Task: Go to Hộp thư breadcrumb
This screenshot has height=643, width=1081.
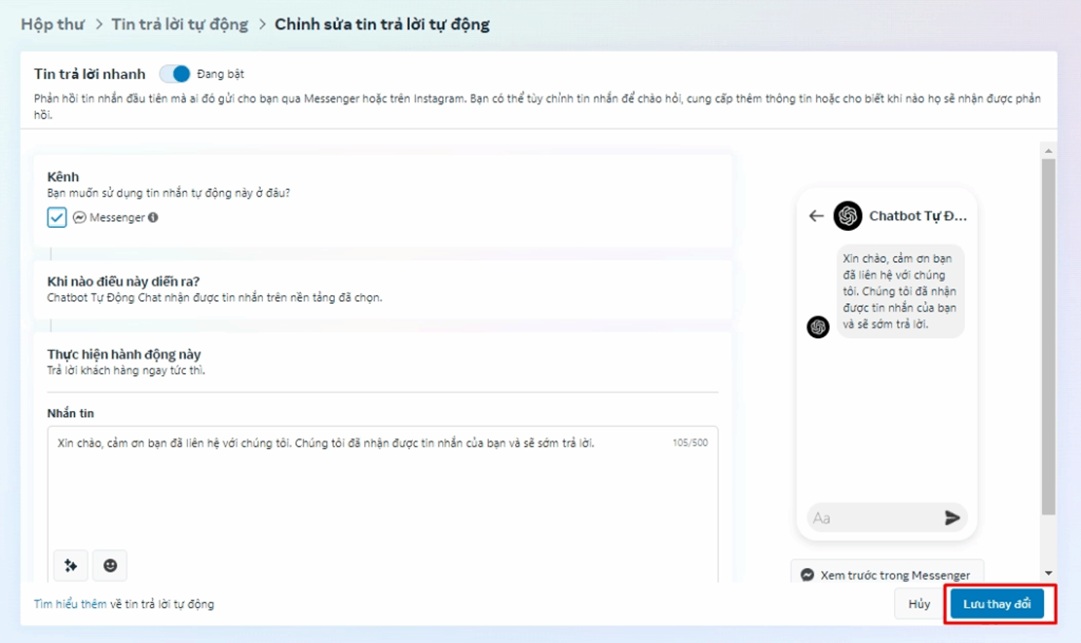Action: 52,24
